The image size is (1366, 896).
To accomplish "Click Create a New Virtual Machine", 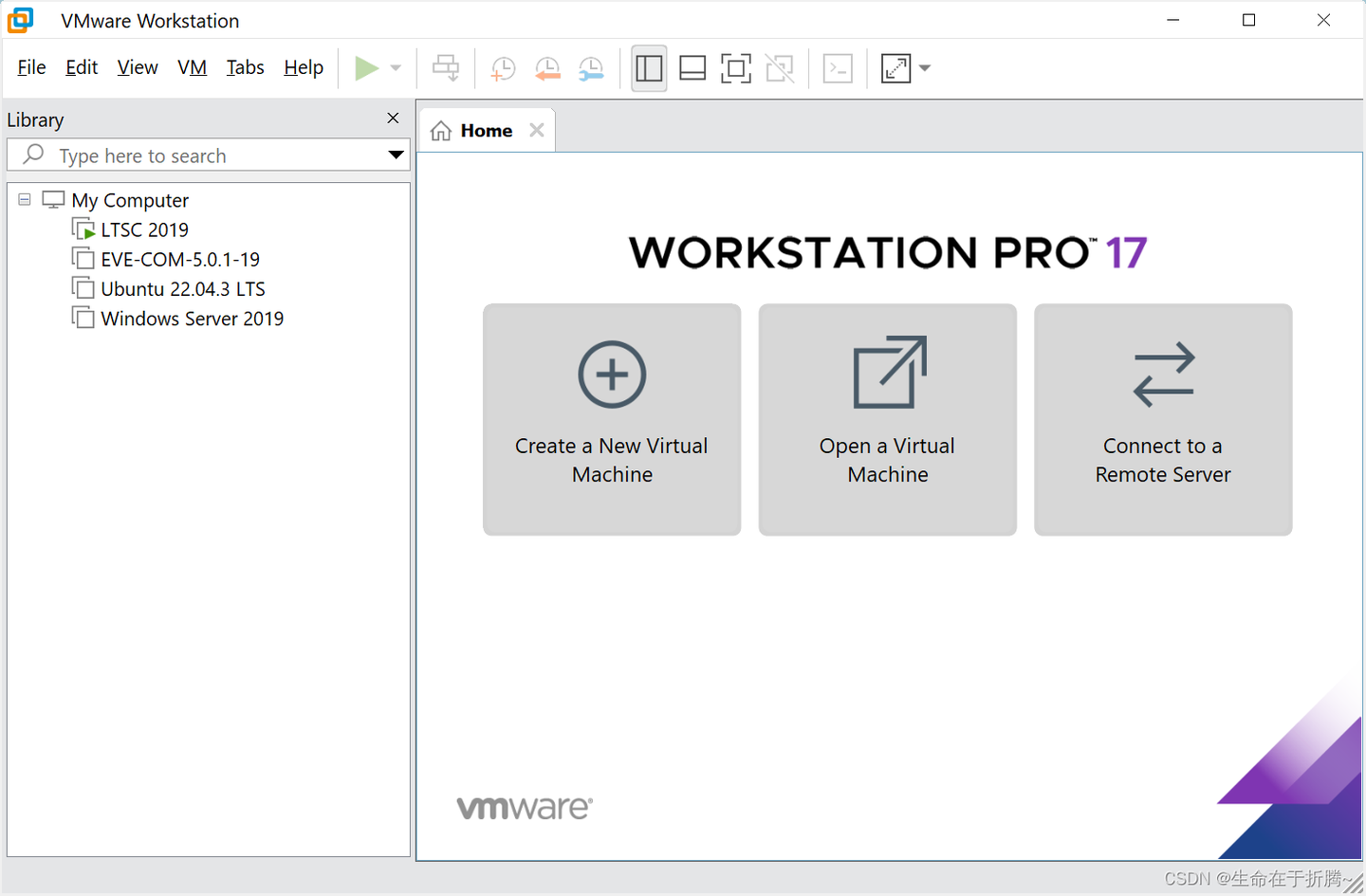I will [612, 419].
